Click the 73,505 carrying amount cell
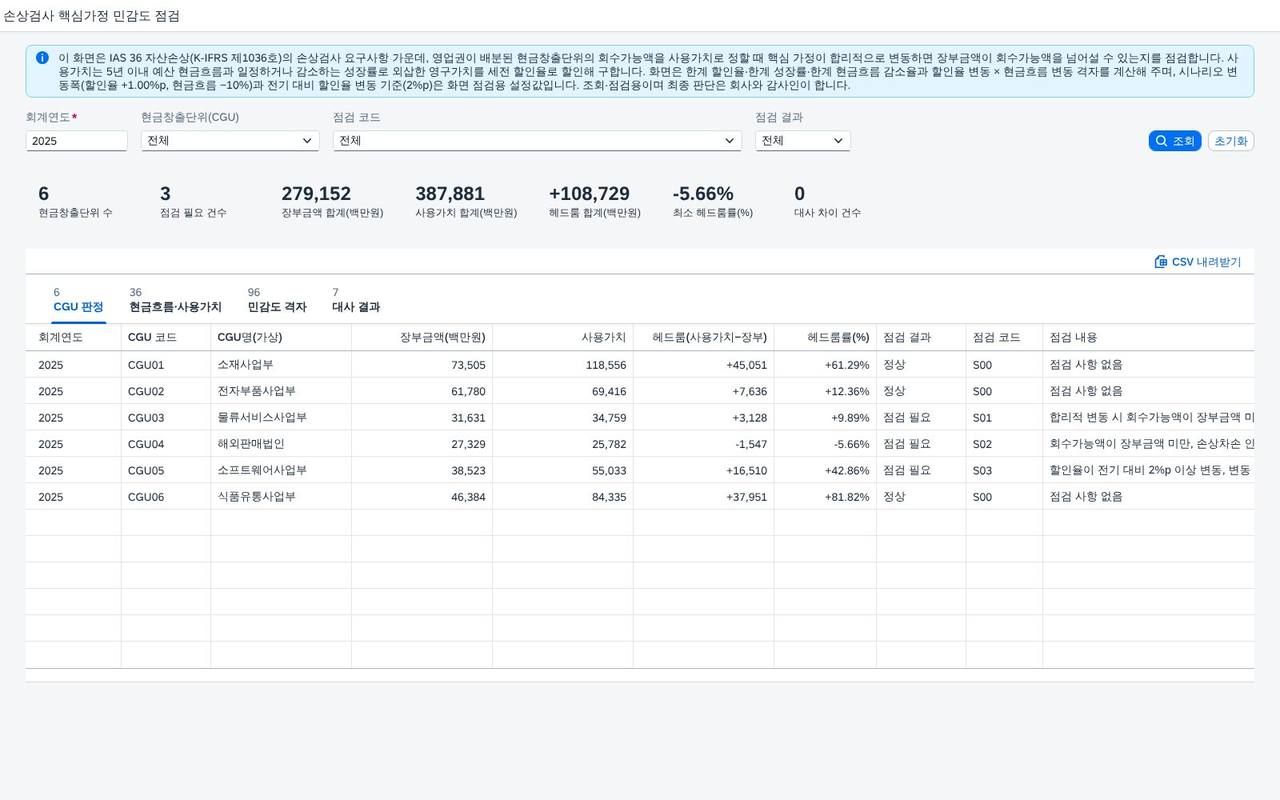Screen dimensions: 1280x800 (422, 365)
